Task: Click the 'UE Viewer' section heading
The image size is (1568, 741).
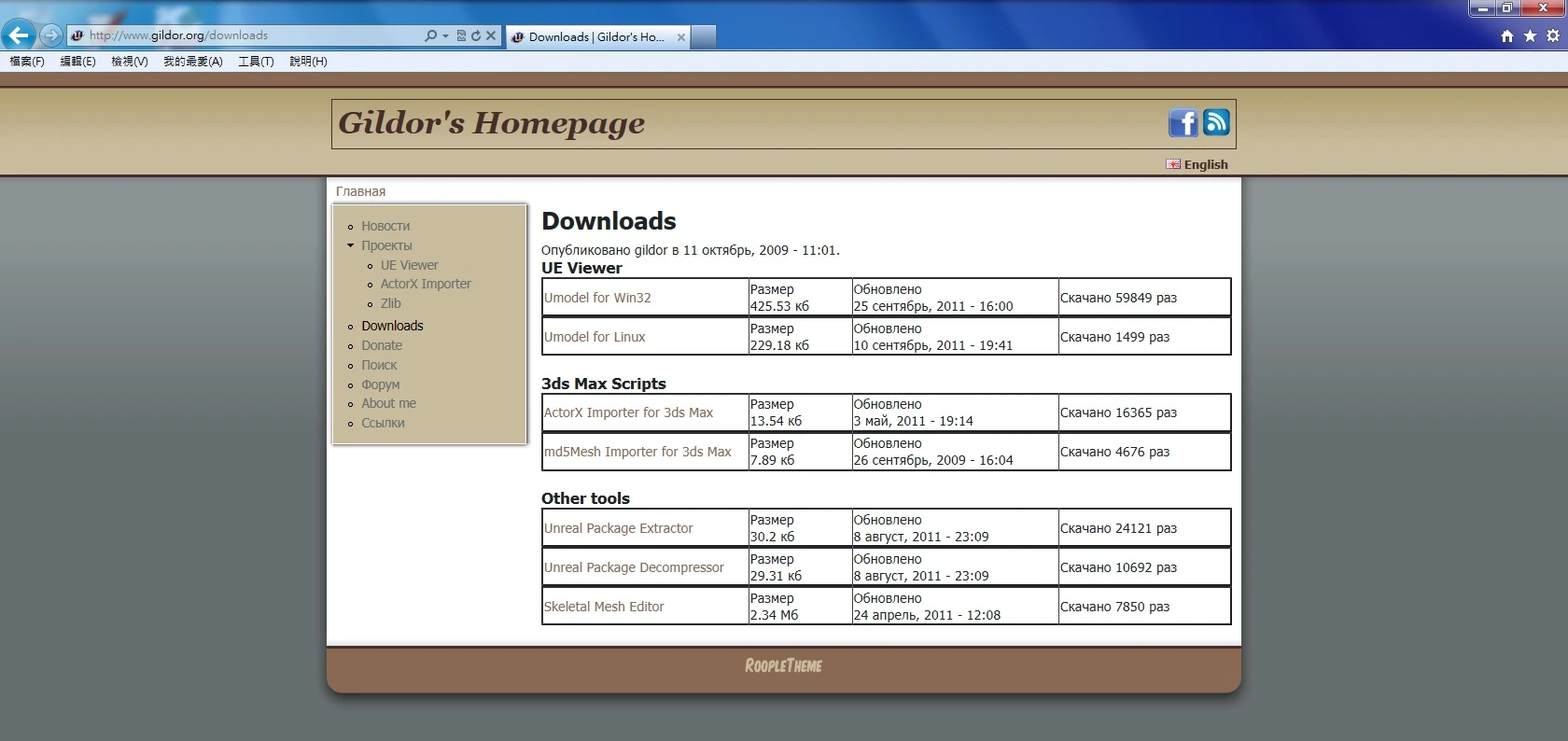Action: [x=581, y=268]
